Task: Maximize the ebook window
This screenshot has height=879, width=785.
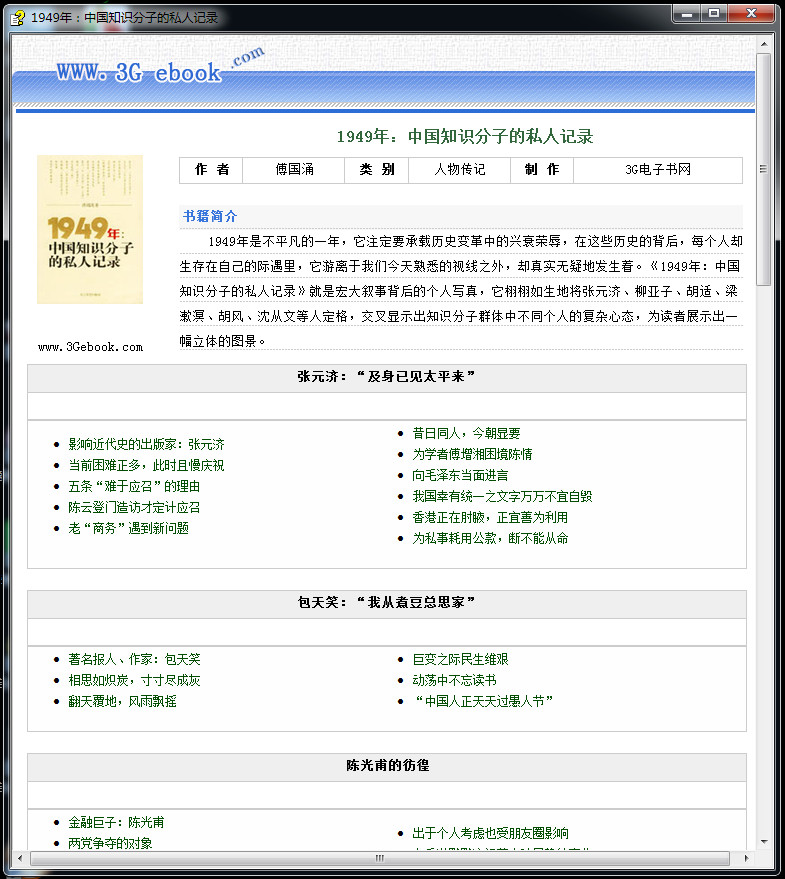Action: [714, 13]
